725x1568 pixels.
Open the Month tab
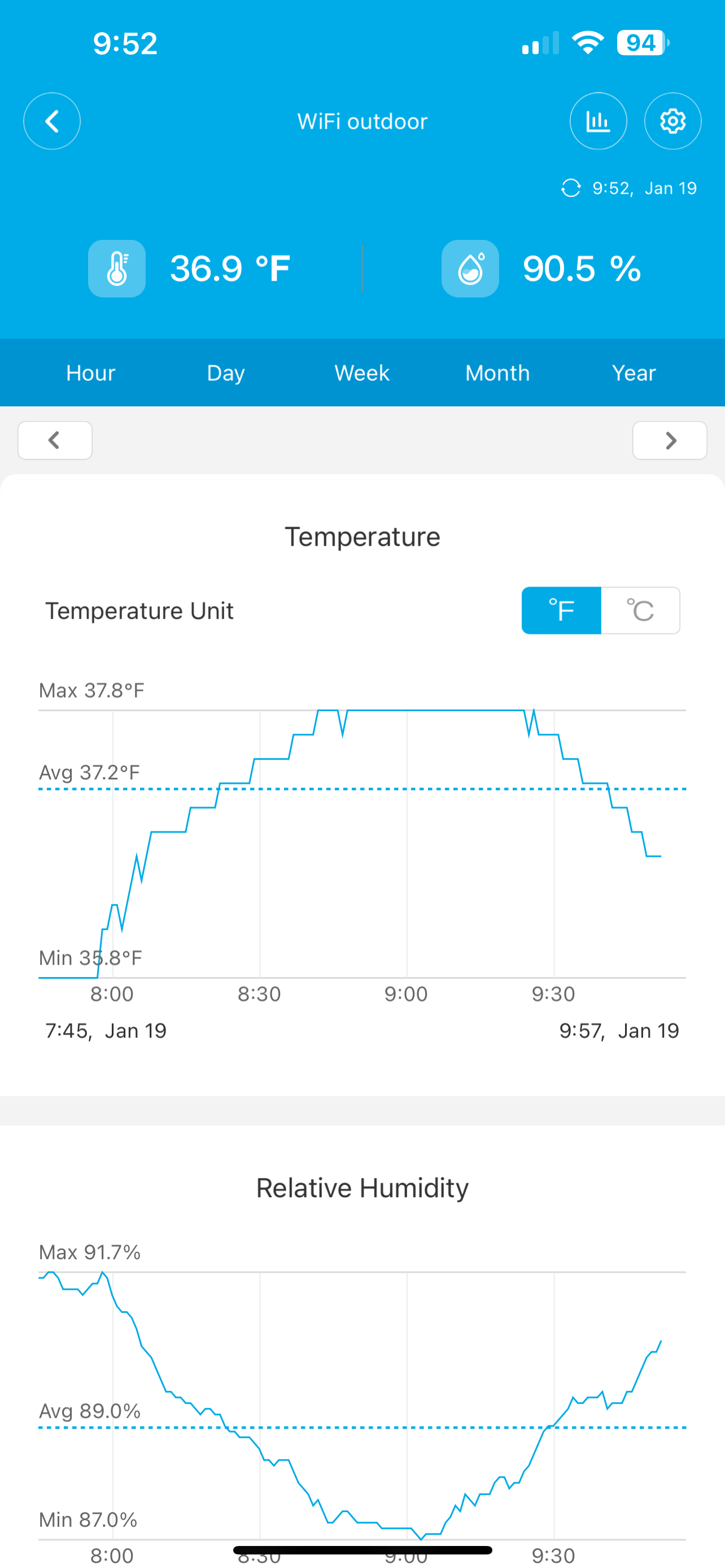497,373
